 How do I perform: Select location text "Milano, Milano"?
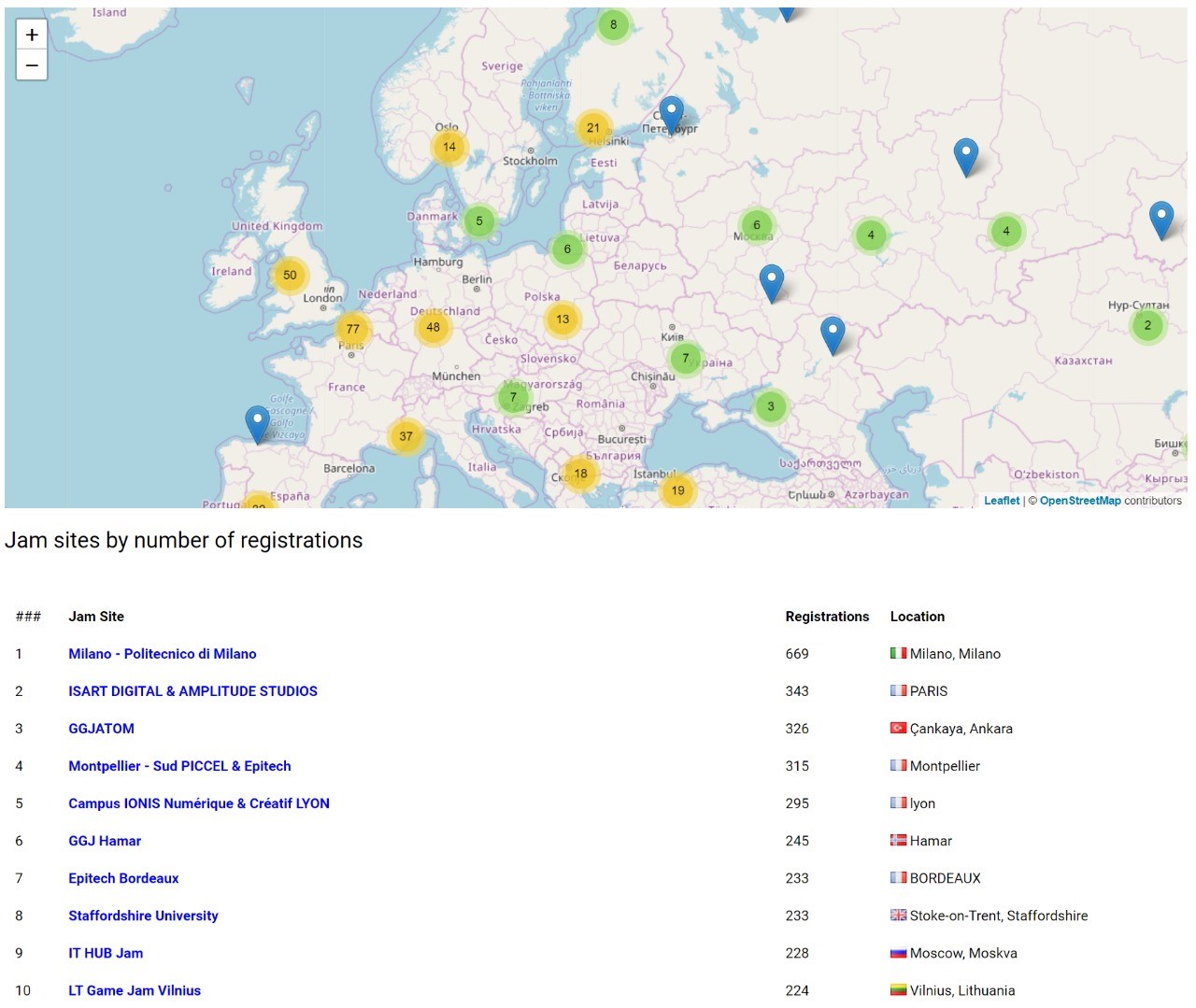(955, 654)
